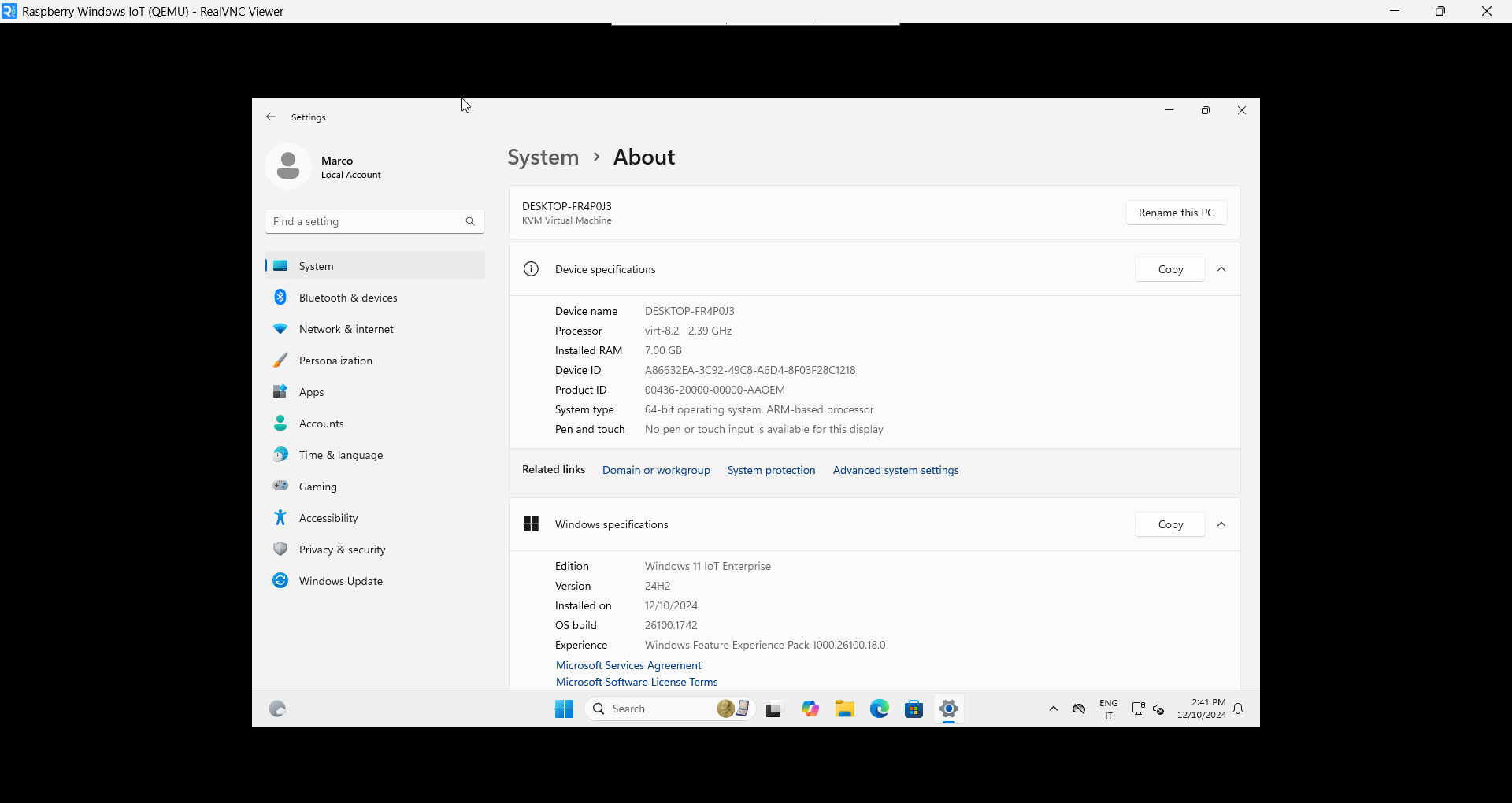
Task: Click the Marco user avatar
Action: [288, 166]
